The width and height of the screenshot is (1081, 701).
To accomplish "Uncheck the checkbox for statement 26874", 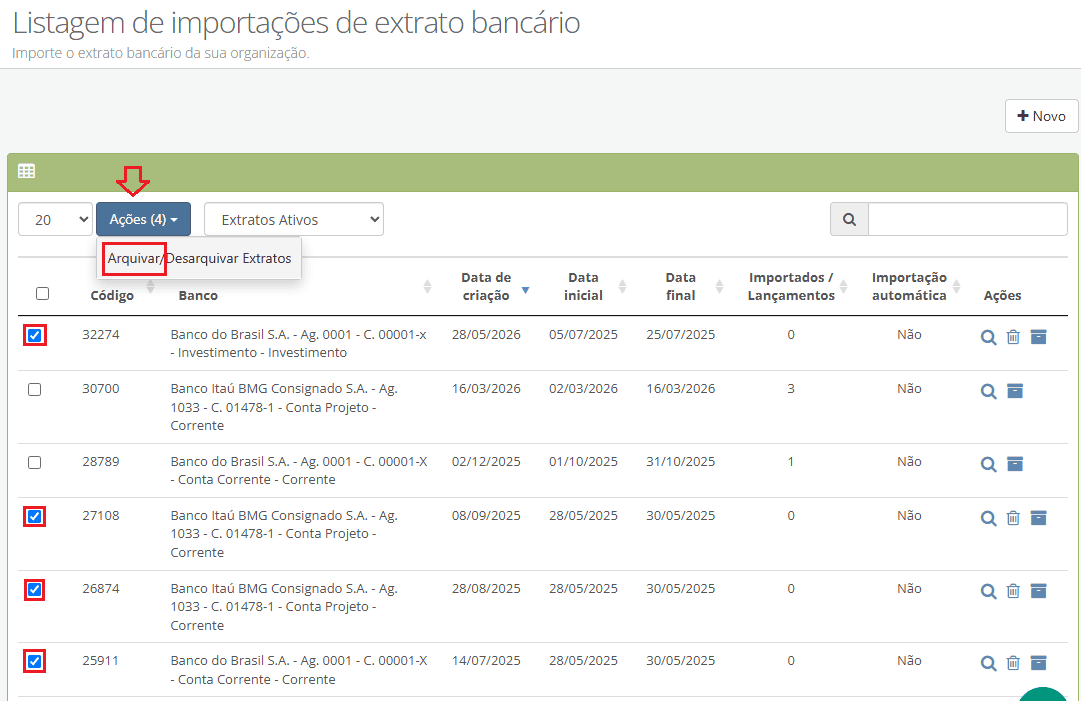I will coord(34,589).
